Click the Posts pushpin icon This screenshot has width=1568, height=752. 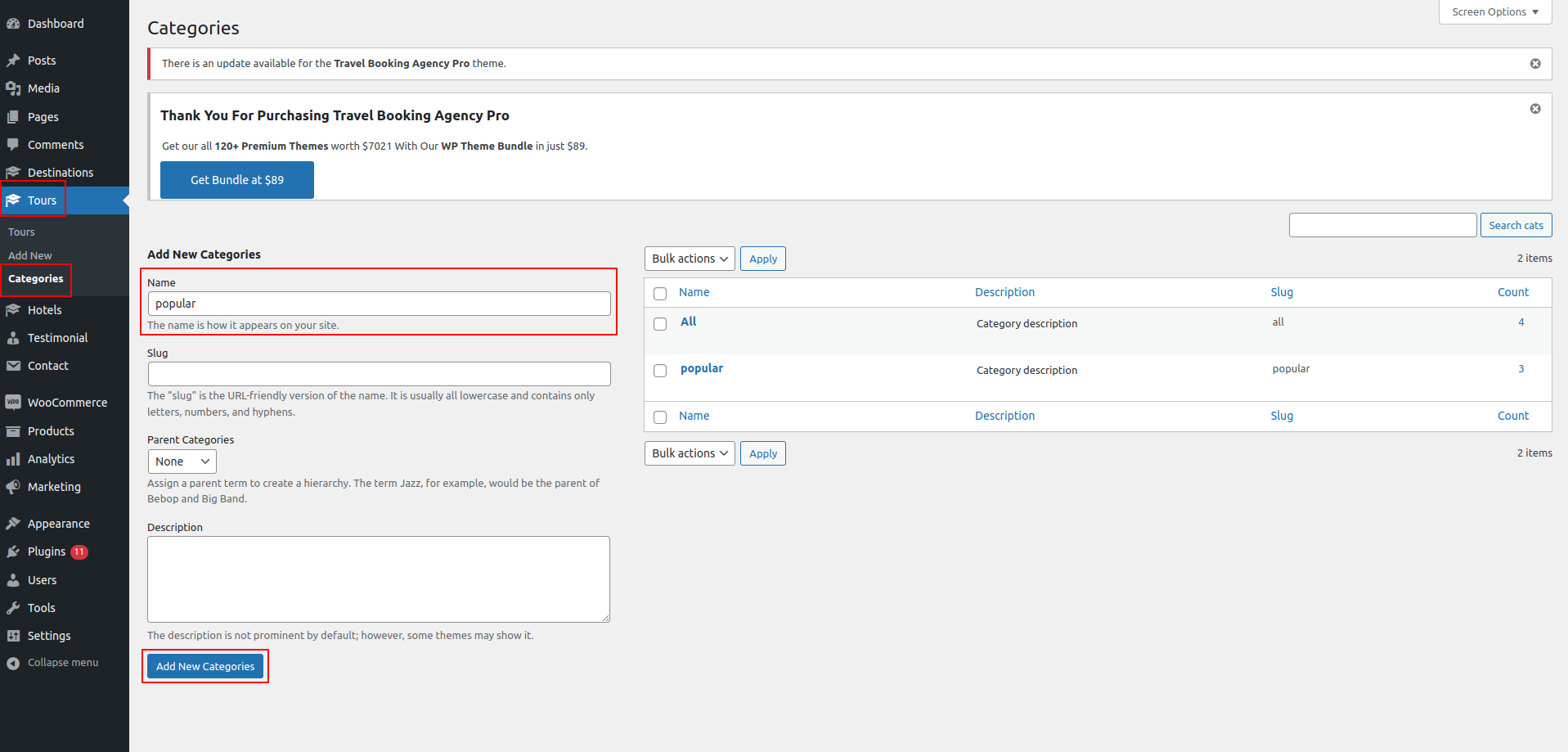pyautogui.click(x=13, y=61)
